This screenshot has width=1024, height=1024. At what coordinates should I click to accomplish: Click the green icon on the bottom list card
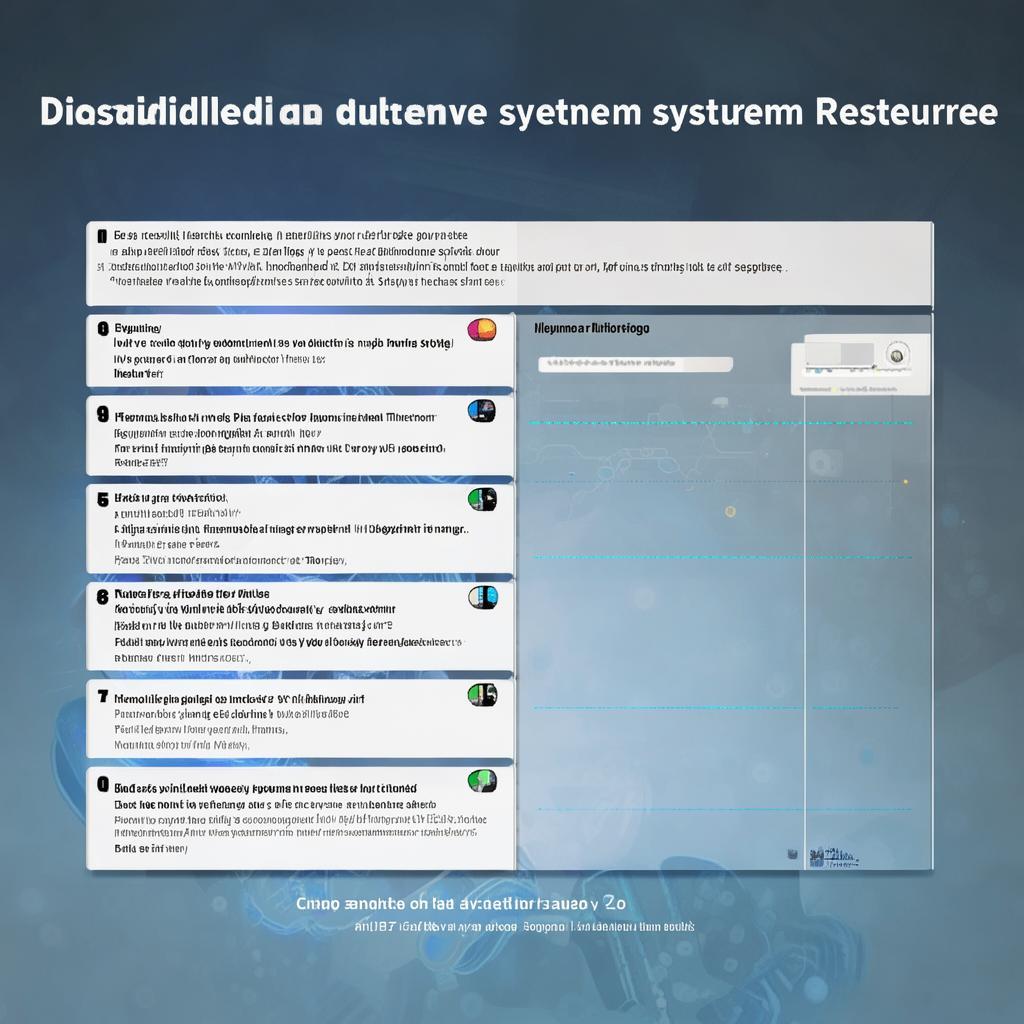[x=482, y=780]
